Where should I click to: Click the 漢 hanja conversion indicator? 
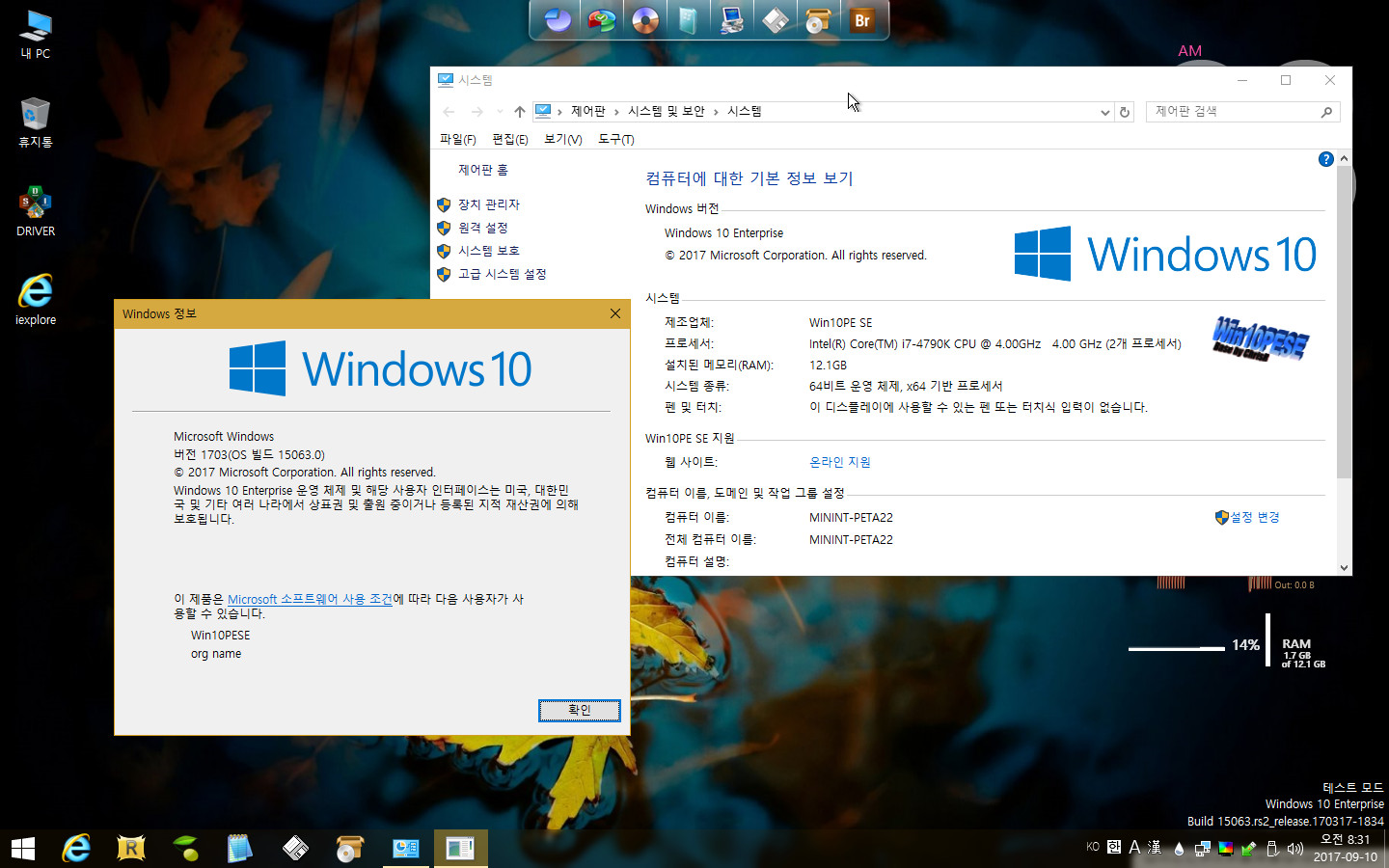(1155, 848)
